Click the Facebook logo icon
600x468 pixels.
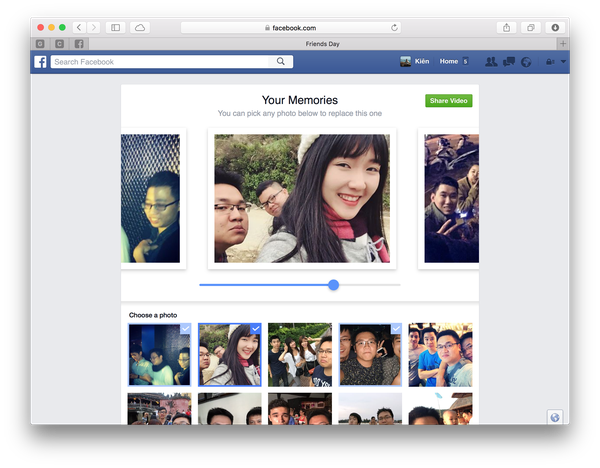[40, 62]
